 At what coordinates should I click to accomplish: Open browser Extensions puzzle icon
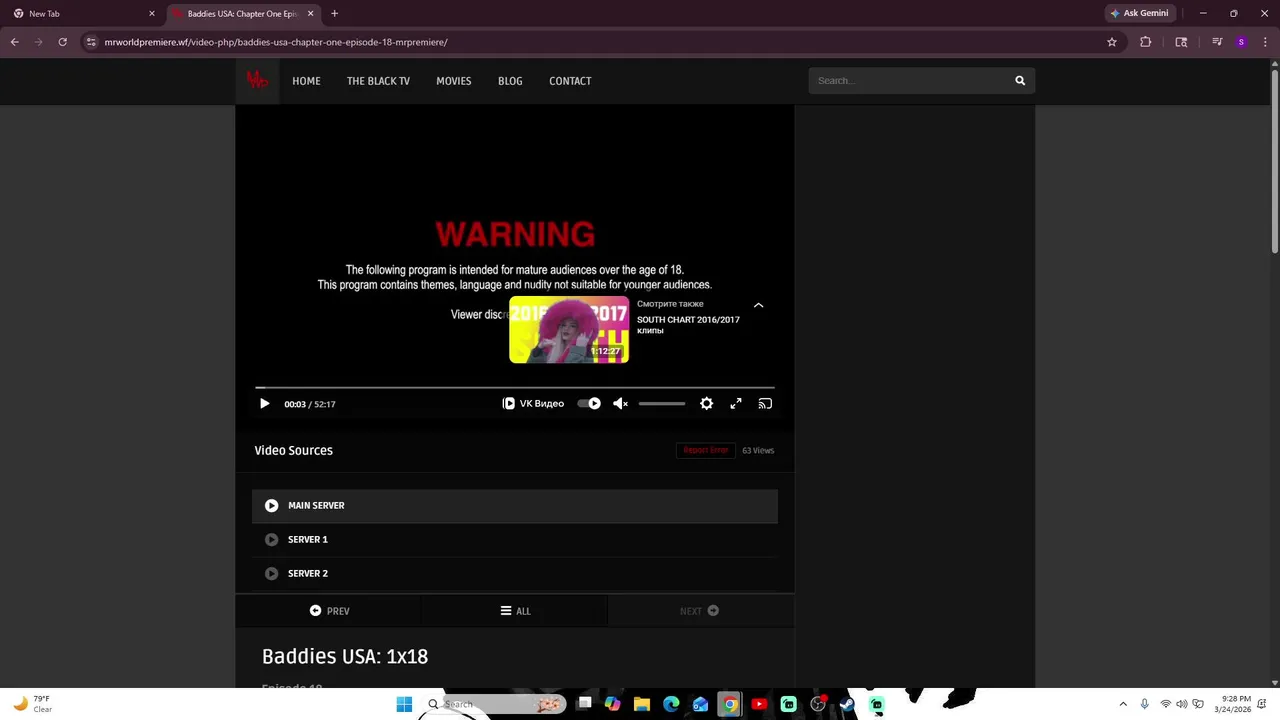tap(1146, 42)
